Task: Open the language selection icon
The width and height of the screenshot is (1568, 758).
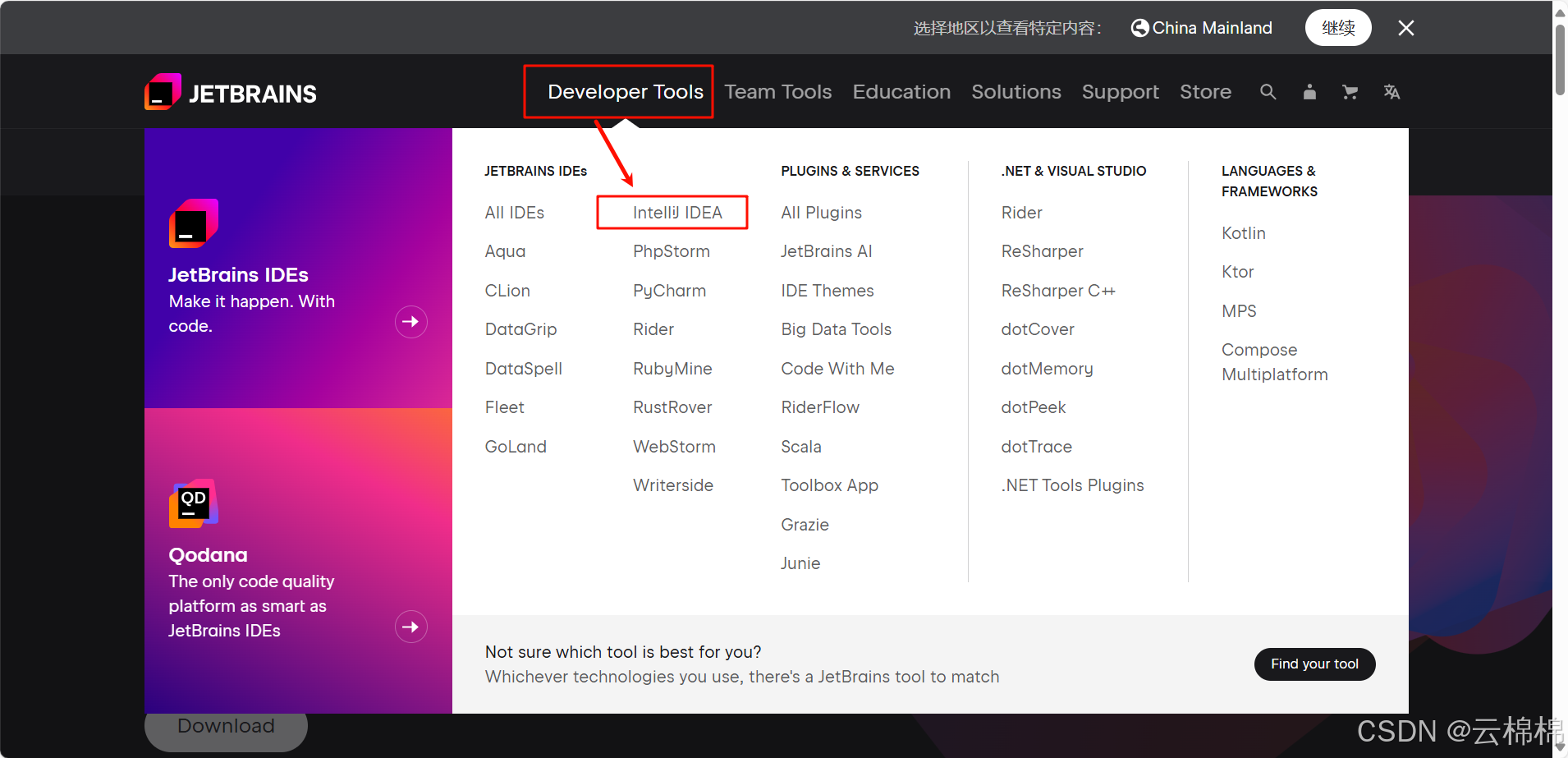Action: 1391,92
